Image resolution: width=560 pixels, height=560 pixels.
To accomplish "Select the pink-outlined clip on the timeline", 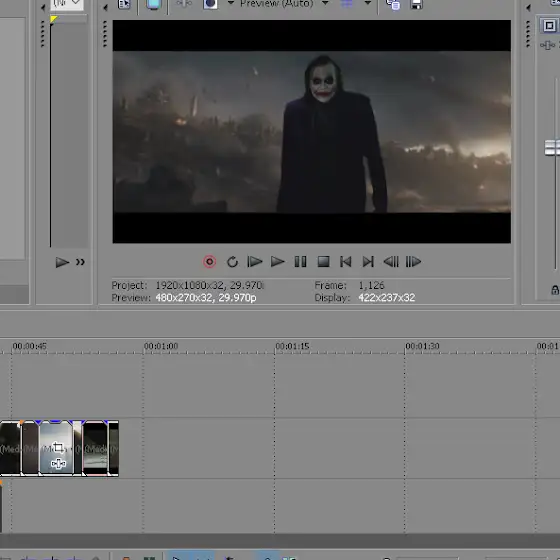I will pyautogui.click(x=95, y=449).
